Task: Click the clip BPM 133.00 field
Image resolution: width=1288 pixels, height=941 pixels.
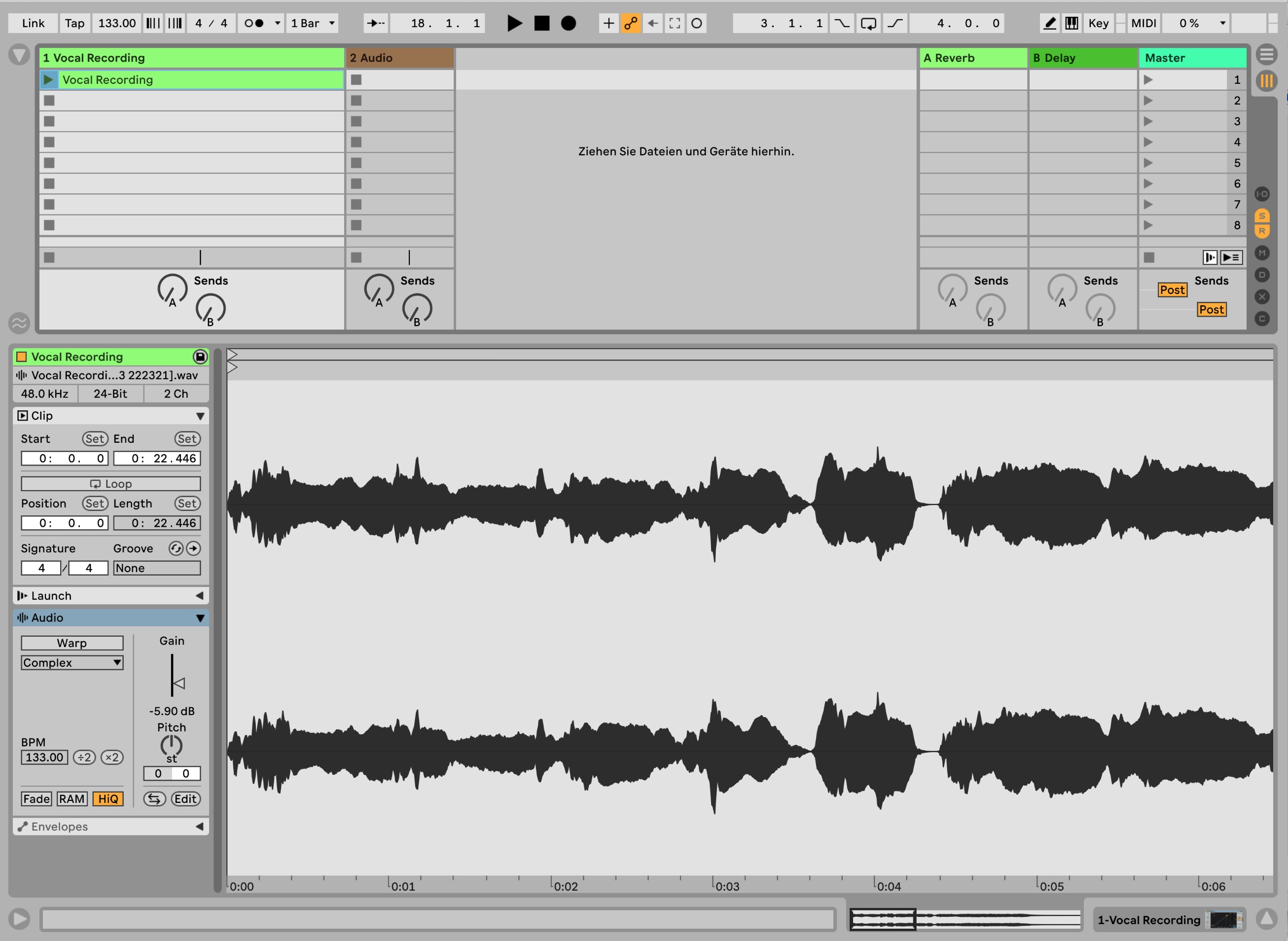Action: coord(44,757)
